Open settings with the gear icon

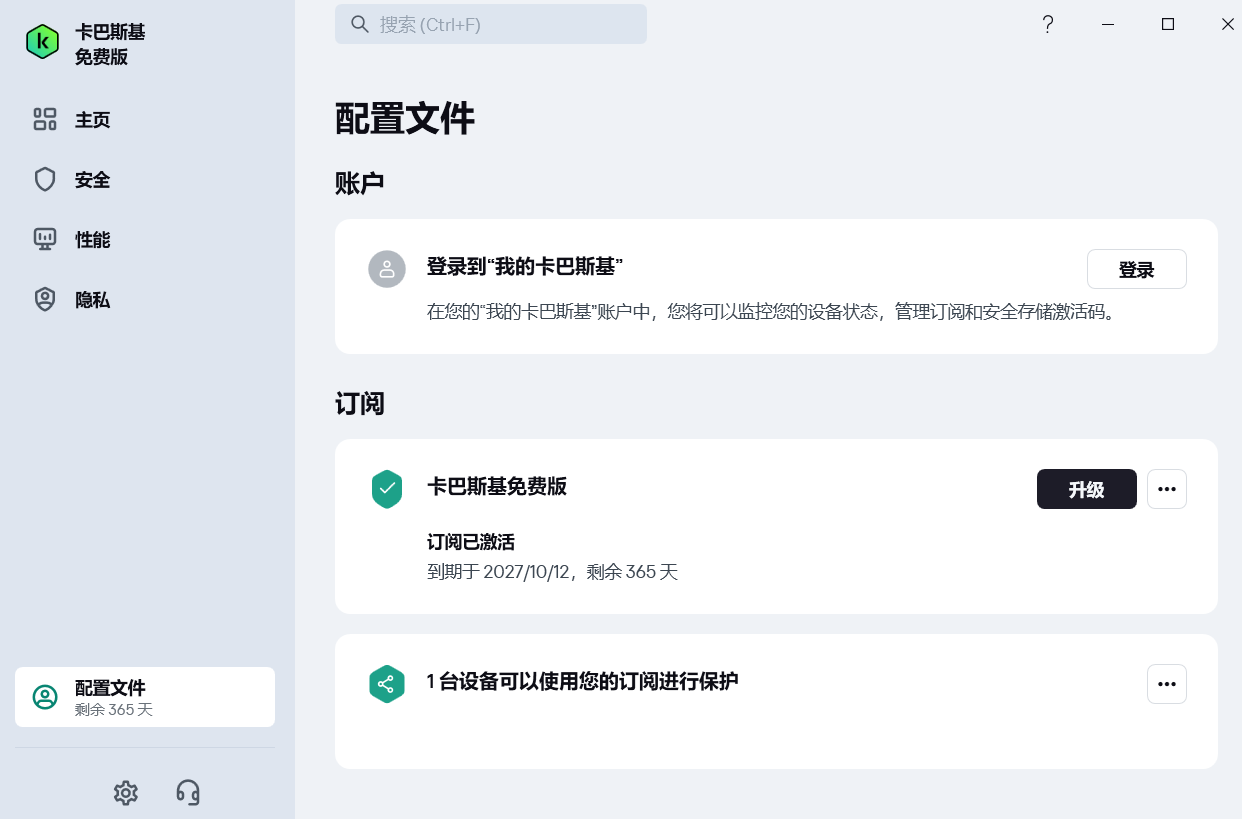tap(125, 793)
